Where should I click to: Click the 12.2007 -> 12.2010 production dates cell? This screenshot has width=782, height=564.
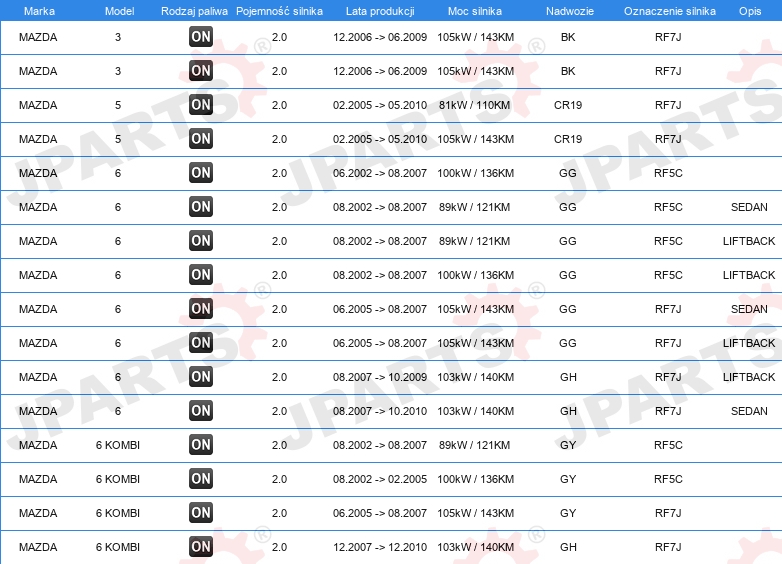[380, 547]
